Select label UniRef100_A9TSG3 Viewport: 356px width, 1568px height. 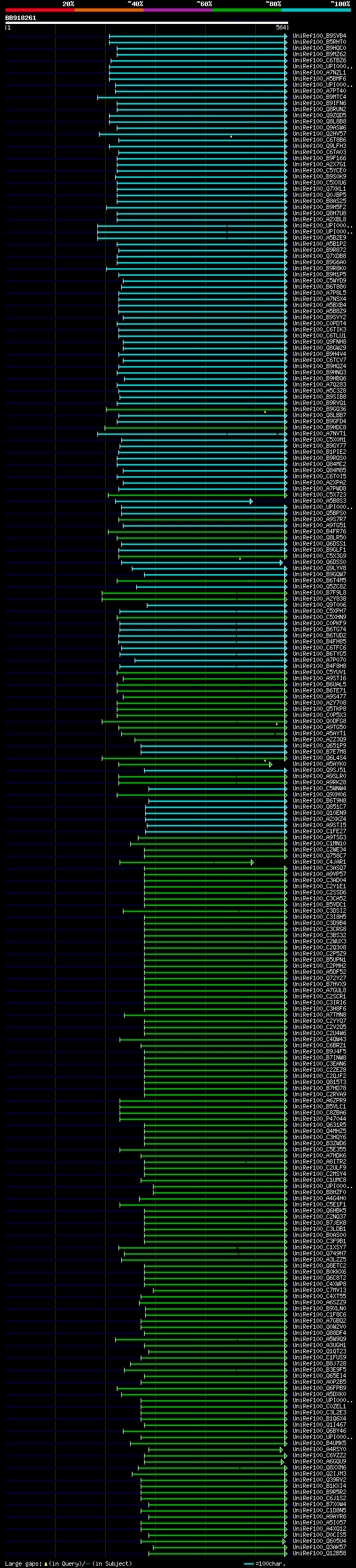319,838
